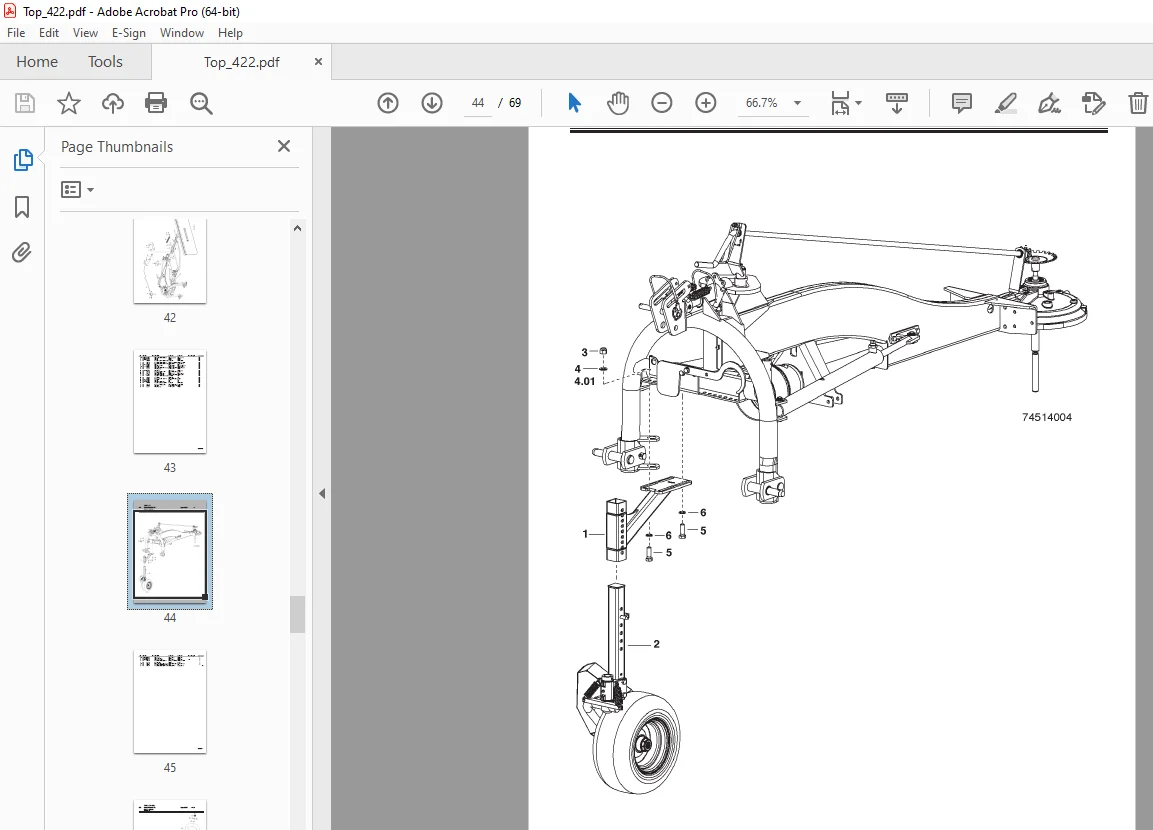Open the attachments paperclip panel
This screenshot has height=830, width=1153.
[x=22, y=253]
